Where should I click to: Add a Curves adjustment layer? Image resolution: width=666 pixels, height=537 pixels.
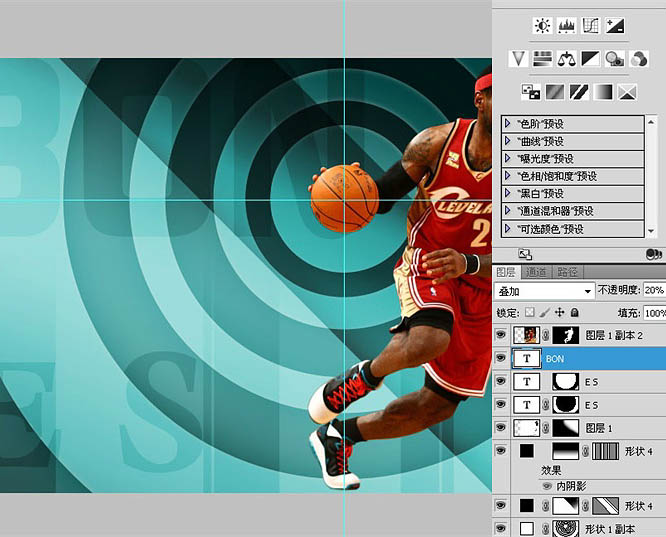[x=591, y=25]
